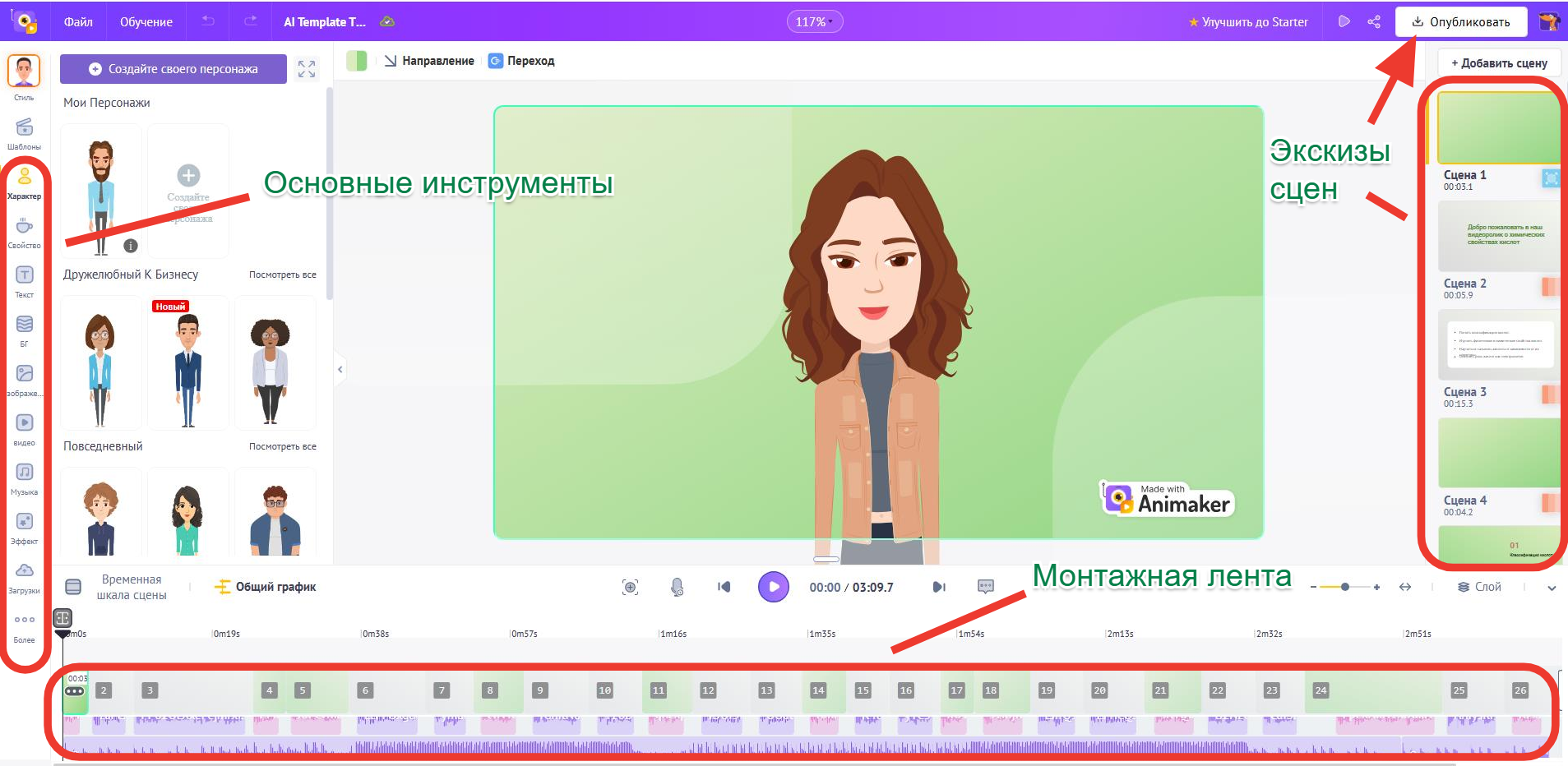Open the Музыка music tool
The height and width of the screenshot is (766, 1568).
pyautogui.click(x=24, y=478)
